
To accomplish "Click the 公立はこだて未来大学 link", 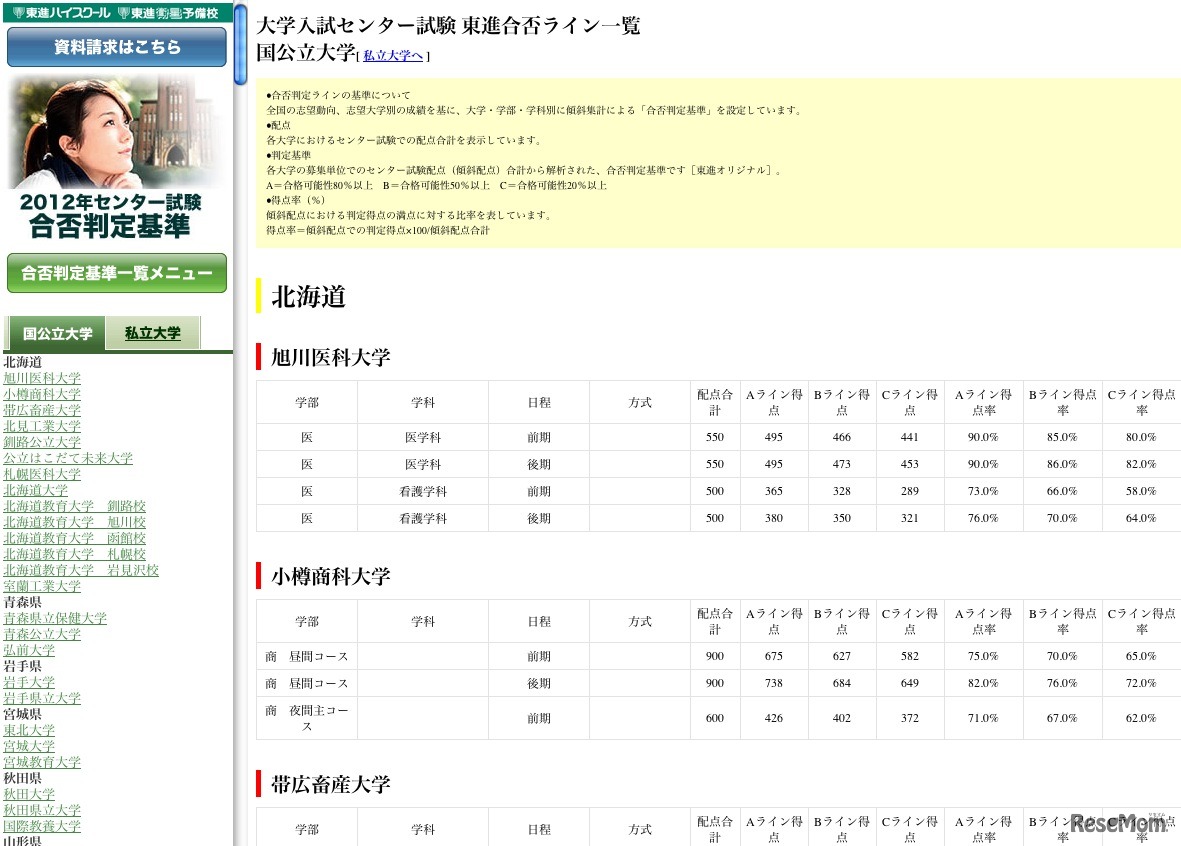I will click(x=67, y=458).
